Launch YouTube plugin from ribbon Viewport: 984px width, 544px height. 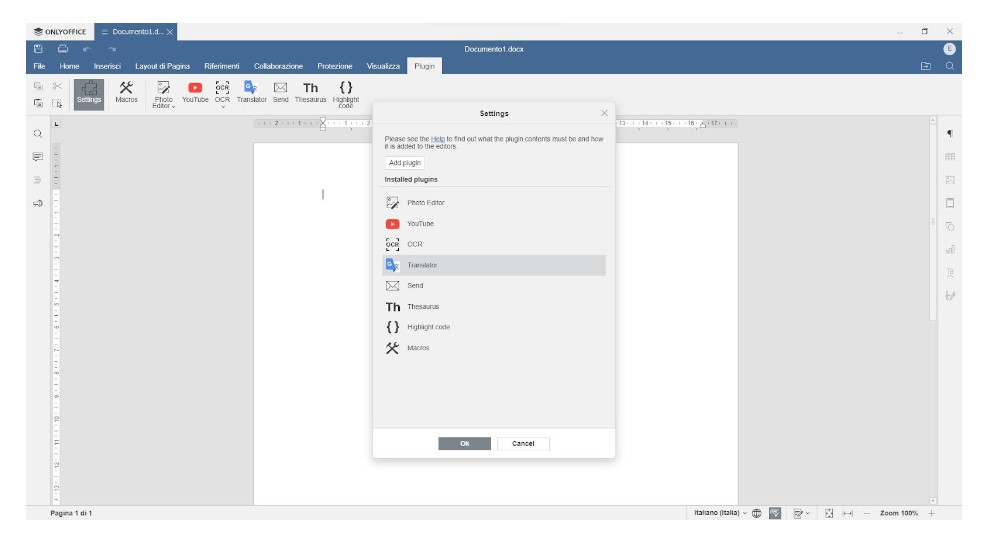click(195, 92)
